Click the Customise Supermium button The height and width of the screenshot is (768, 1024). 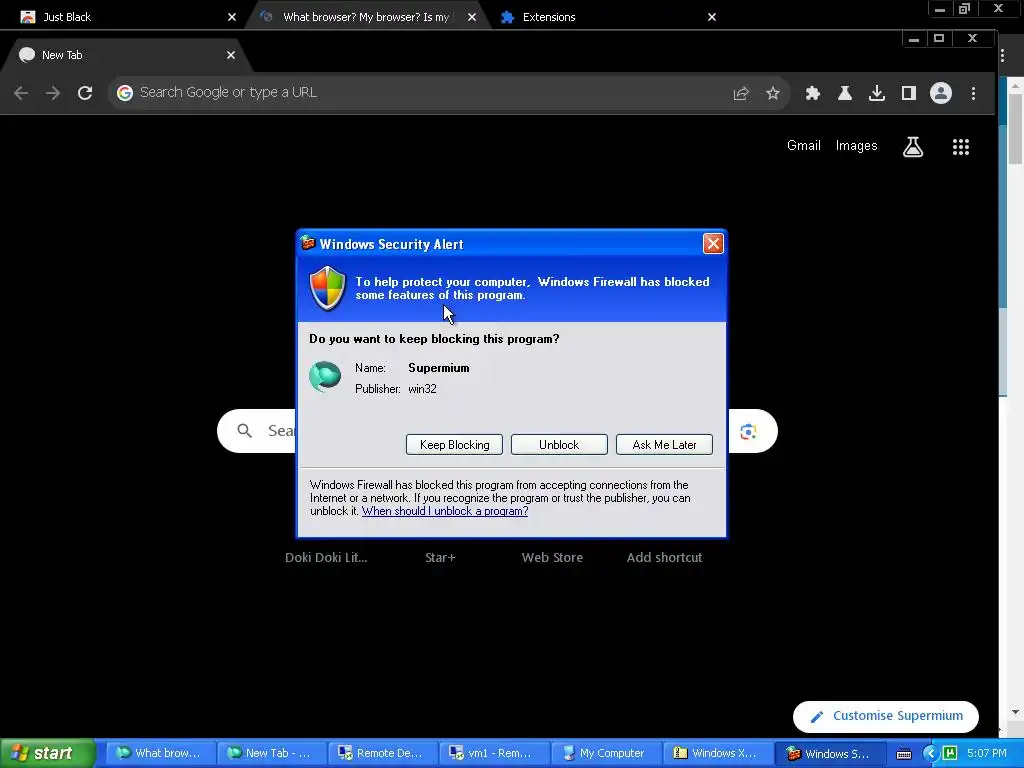(886, 716)
